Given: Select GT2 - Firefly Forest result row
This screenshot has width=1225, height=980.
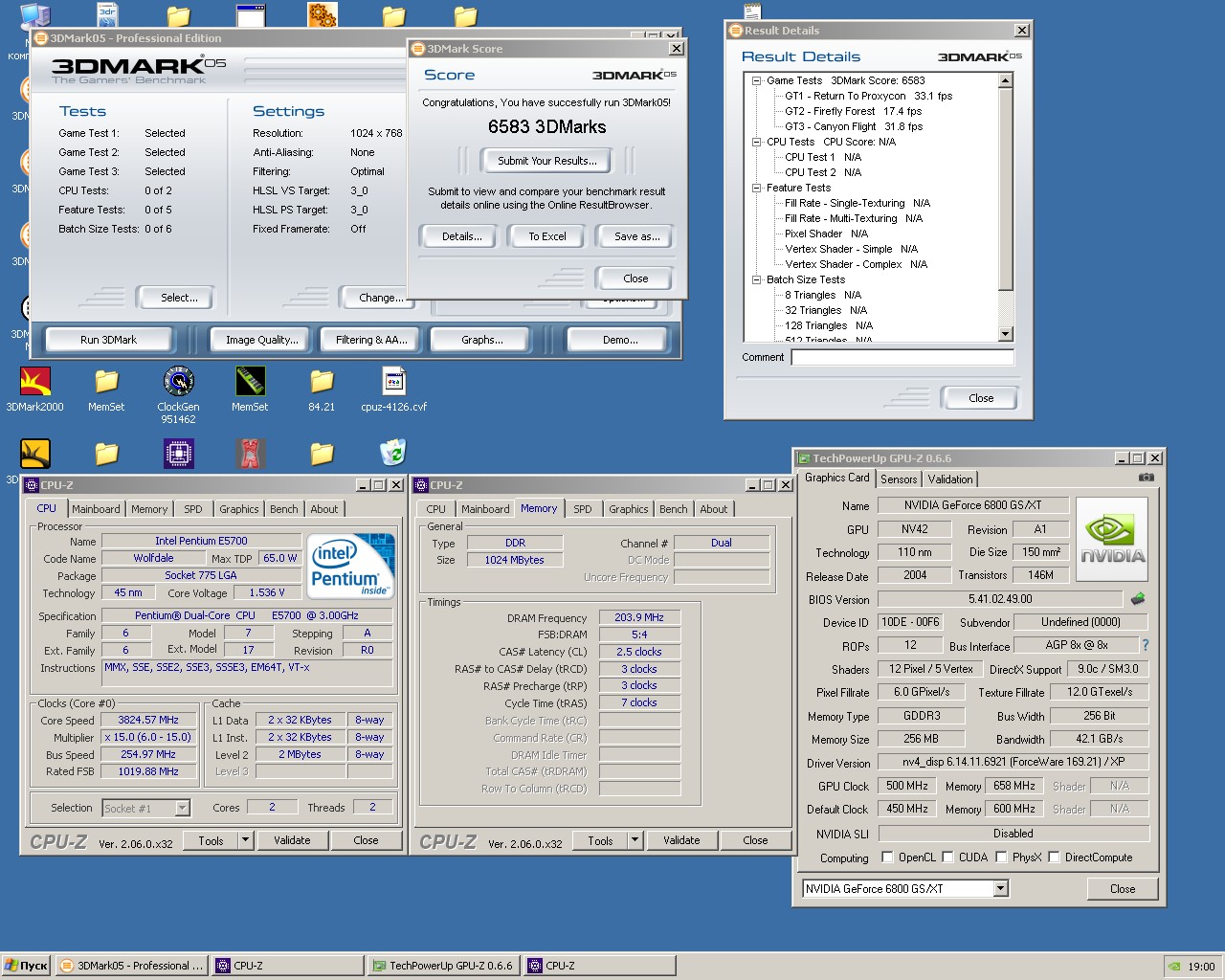Looking at the screenshot, I should coord(853,111).
